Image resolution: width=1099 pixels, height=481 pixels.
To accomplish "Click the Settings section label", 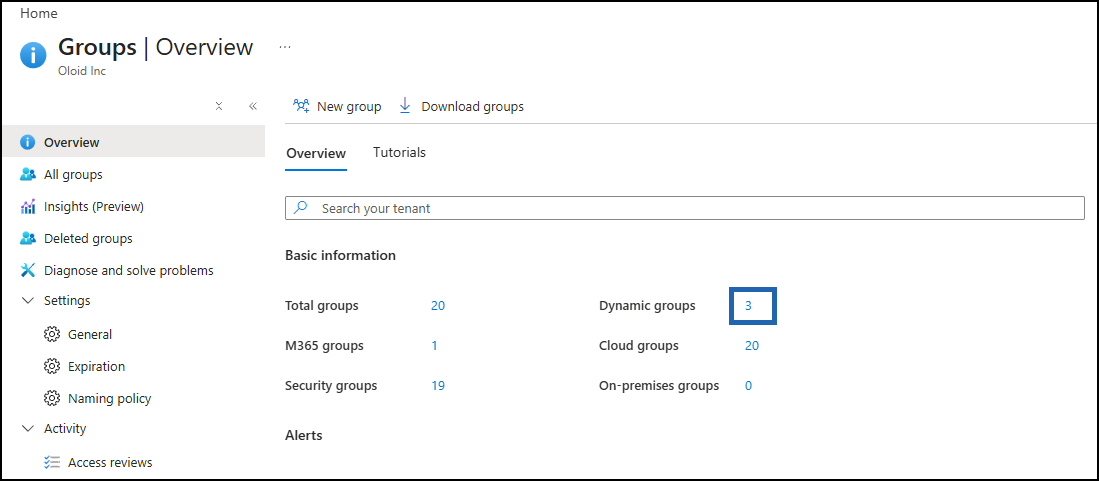I will tap(67, 301).
